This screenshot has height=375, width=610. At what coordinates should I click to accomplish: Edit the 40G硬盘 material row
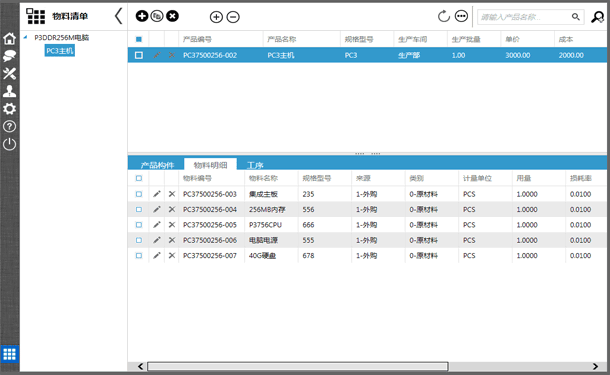(x=157, y=256)
